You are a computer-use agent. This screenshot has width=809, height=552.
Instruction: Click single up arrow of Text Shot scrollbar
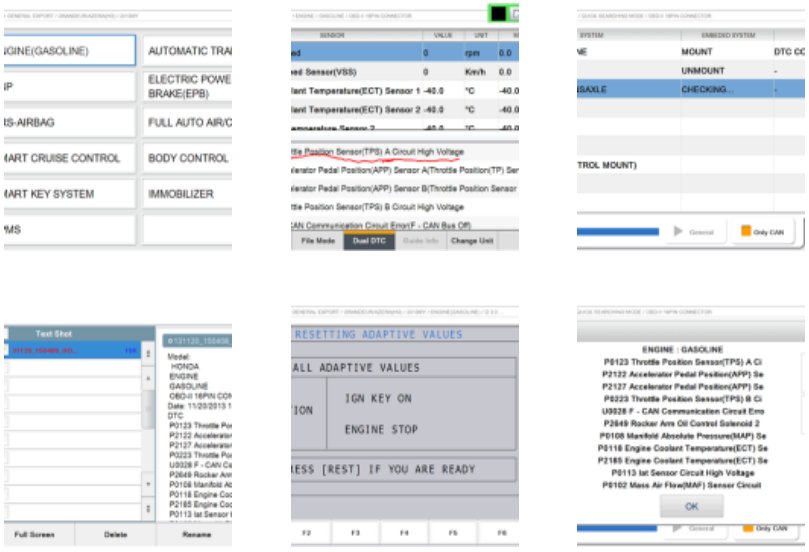click(x=148, y=378)
